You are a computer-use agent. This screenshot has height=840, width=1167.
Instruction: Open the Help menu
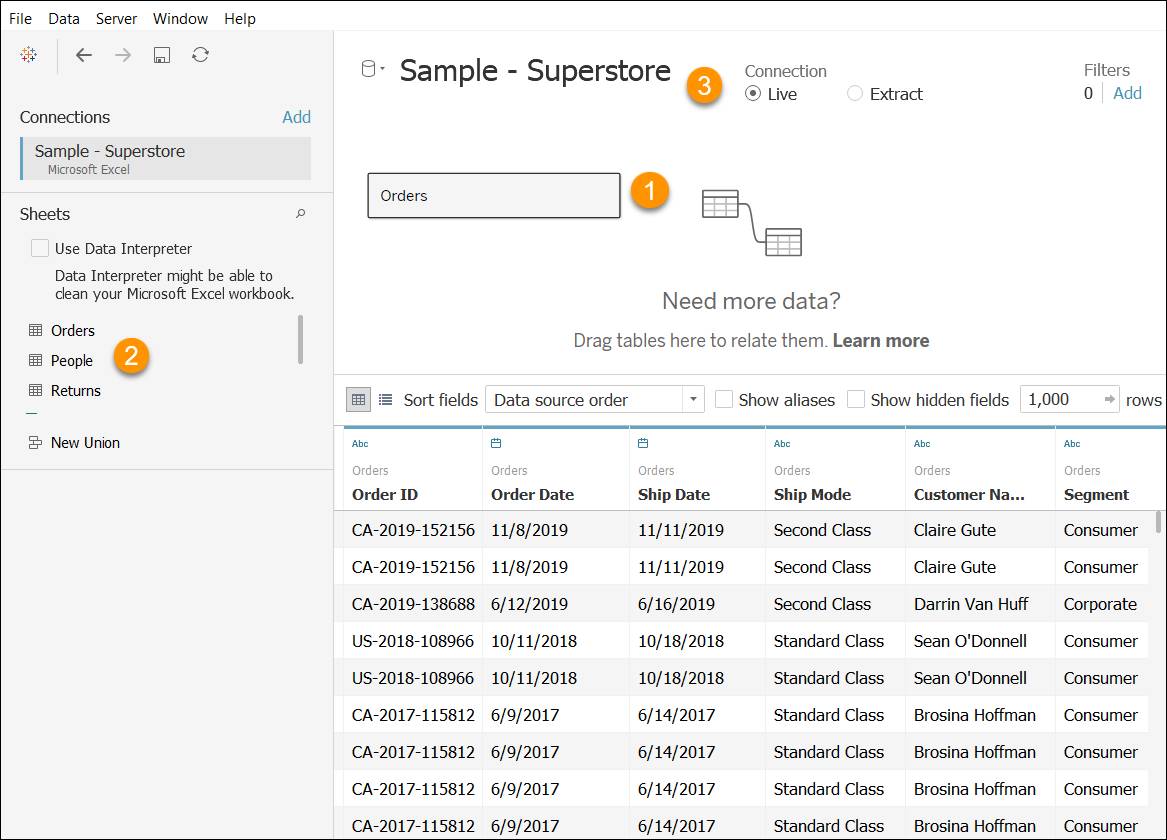pos(240,19)
